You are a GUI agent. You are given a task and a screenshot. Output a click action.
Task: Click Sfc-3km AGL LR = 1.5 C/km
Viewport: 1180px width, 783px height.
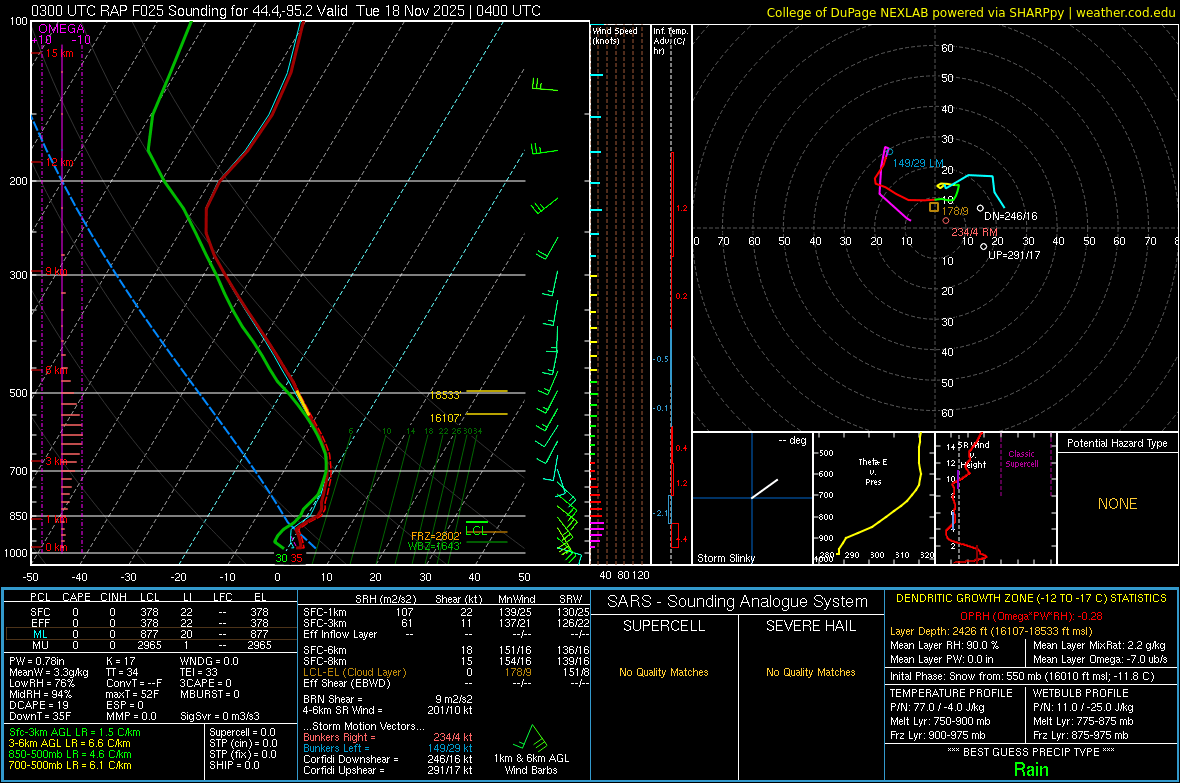pyautogui.click(x=75, y=733)
